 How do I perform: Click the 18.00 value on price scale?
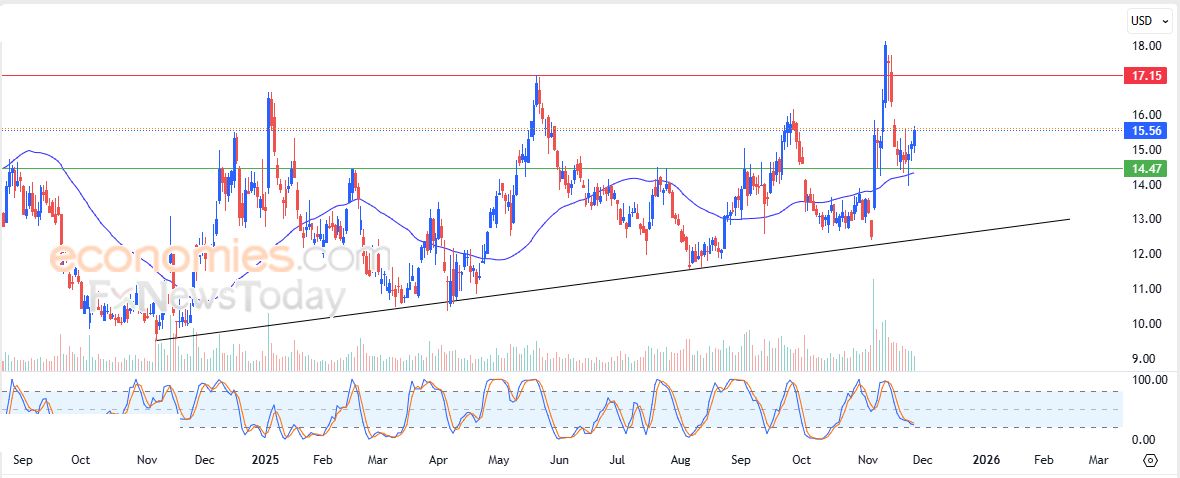(x=1145, y=46)
